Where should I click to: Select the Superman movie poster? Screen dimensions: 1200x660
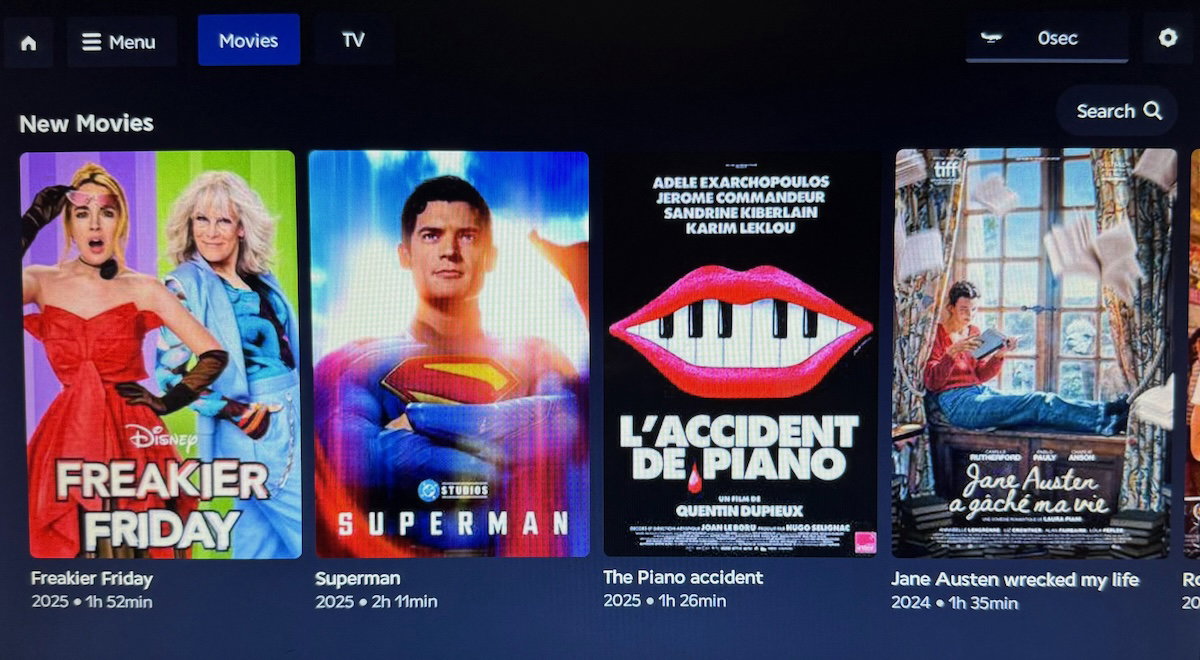tap(449, 354)
